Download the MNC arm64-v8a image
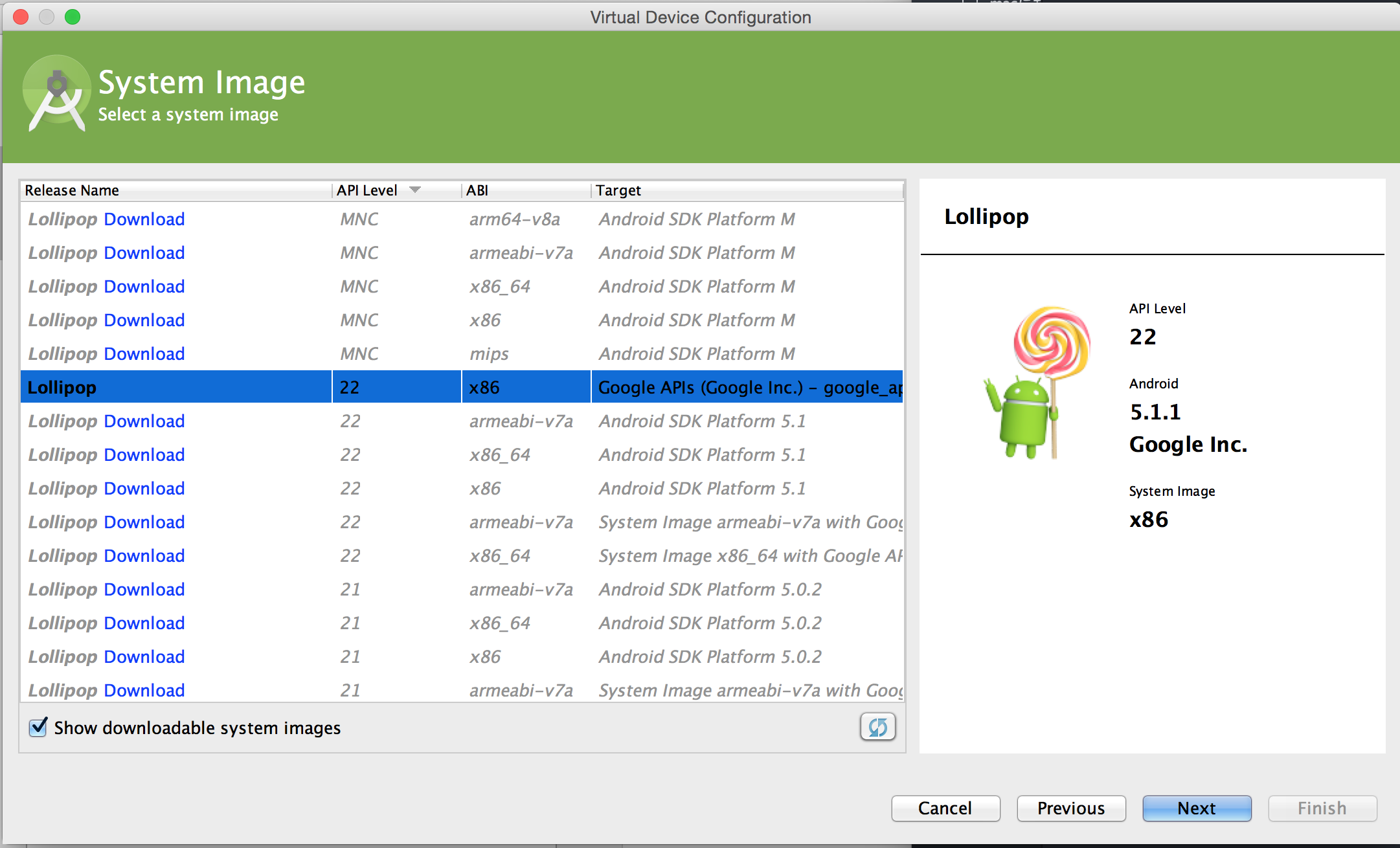Image resolution: width=1400 pixels, height=848 pixels. pos(144,219)
